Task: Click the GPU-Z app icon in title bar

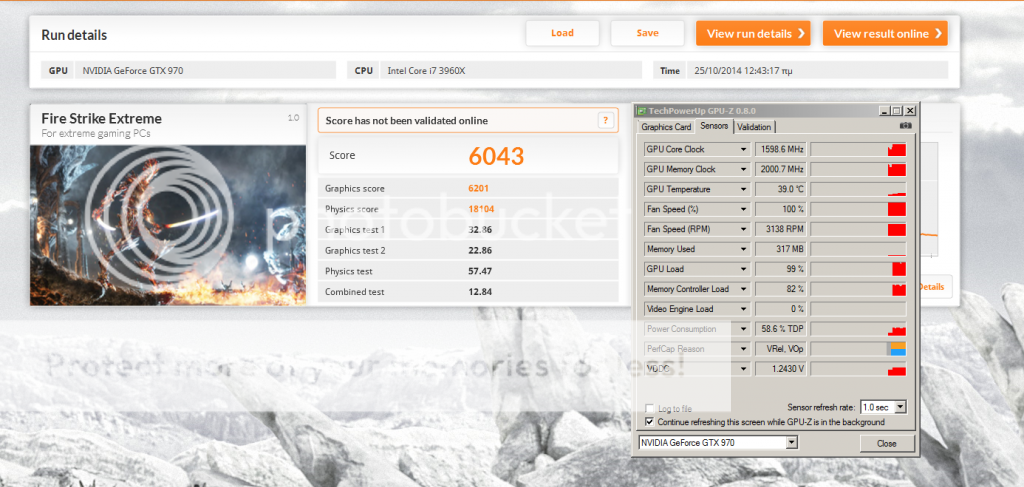Action: click(x=642, y=110)
